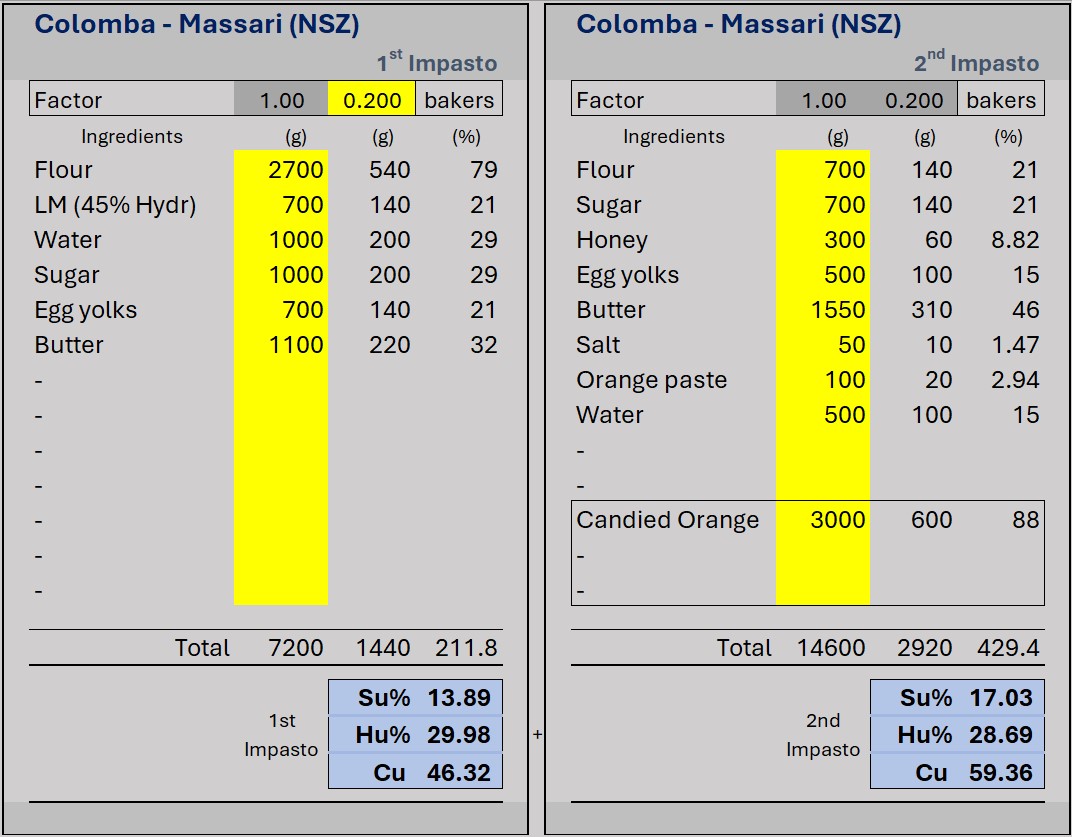1072x837 pixels.
Task: Click the 1st Impasto total 7200 cell
Action: pyautogui.click(x=296, y=648)
